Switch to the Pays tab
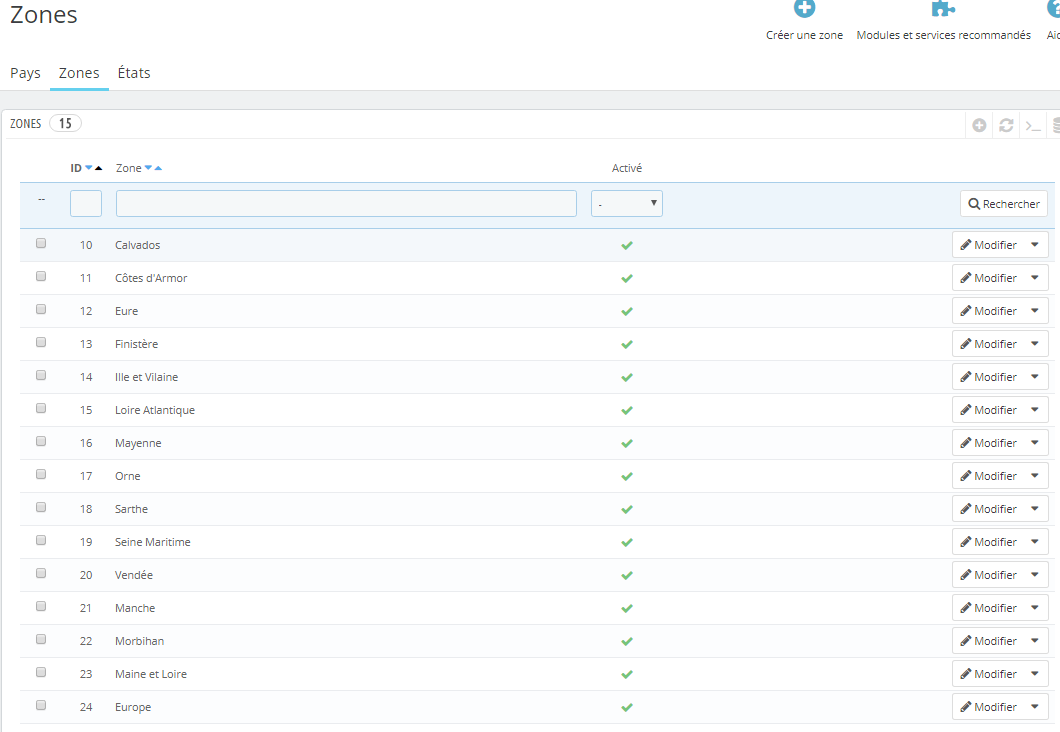The image size is (1060, 732). point(25,73)
